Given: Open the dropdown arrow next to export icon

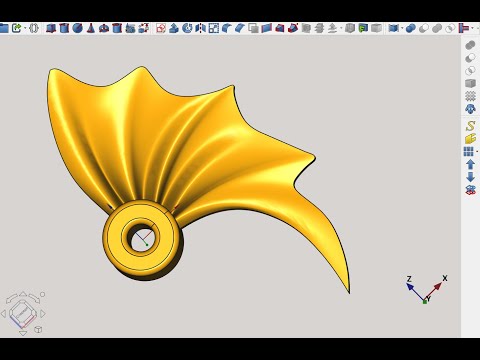Looking at the screenshot, I should (x=25, y=29).
